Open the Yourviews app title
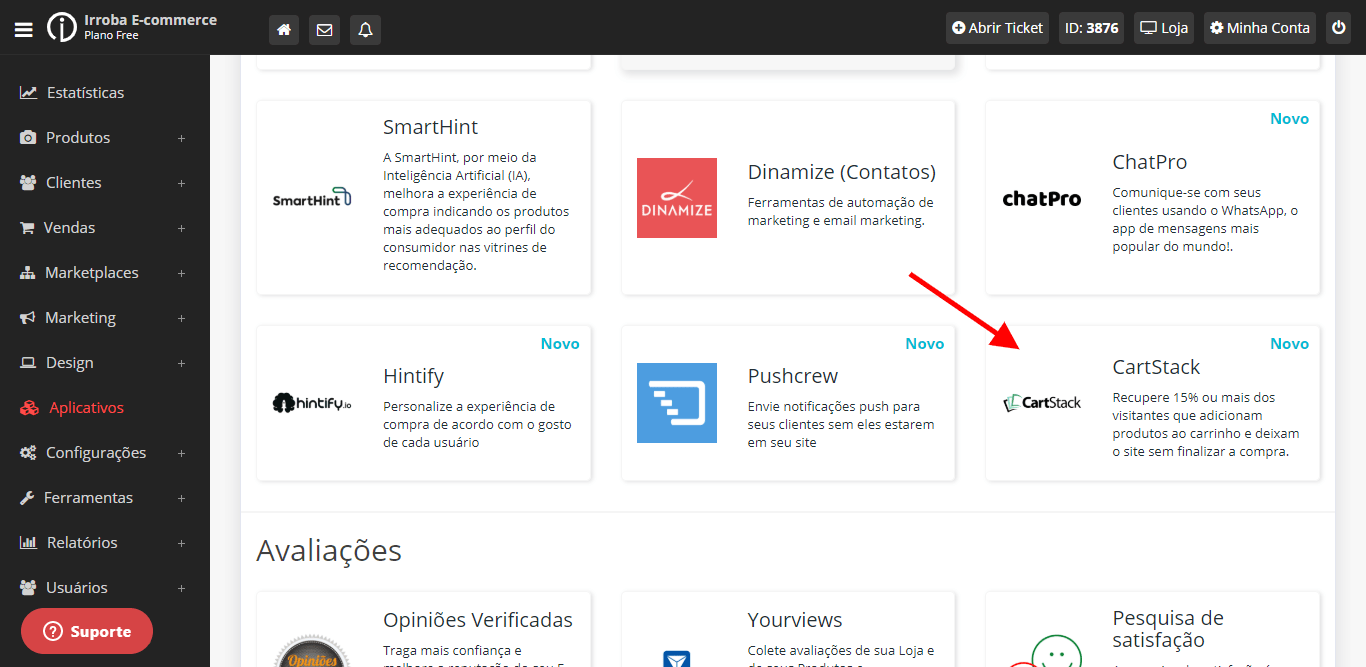The height and width of the screenshot is (667, 1366). [795, 620]
